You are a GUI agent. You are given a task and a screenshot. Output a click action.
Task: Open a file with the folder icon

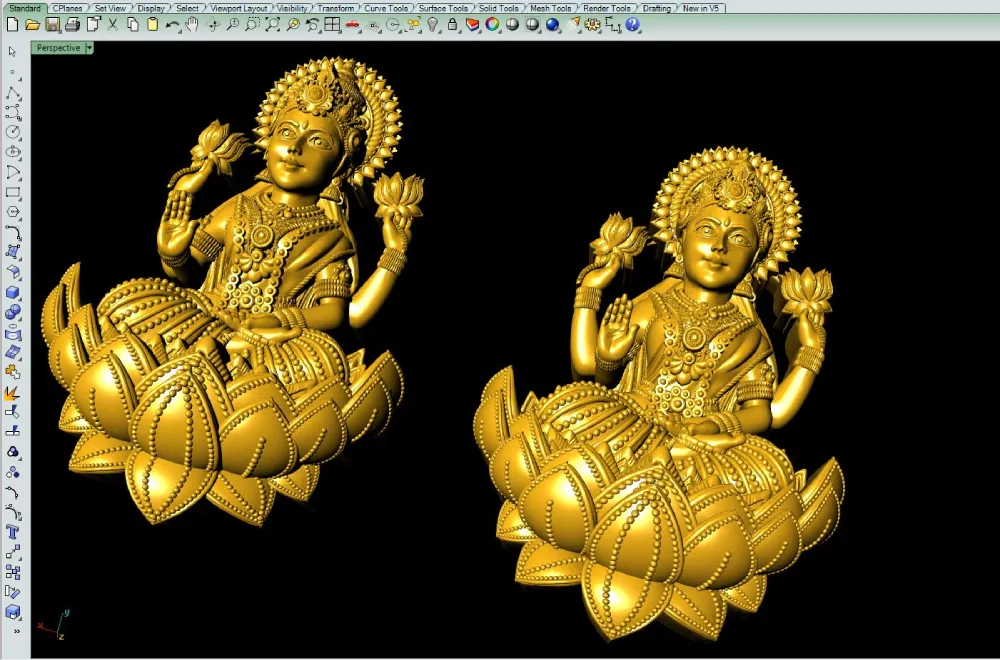pyautogui.click(x=33, y=25)
